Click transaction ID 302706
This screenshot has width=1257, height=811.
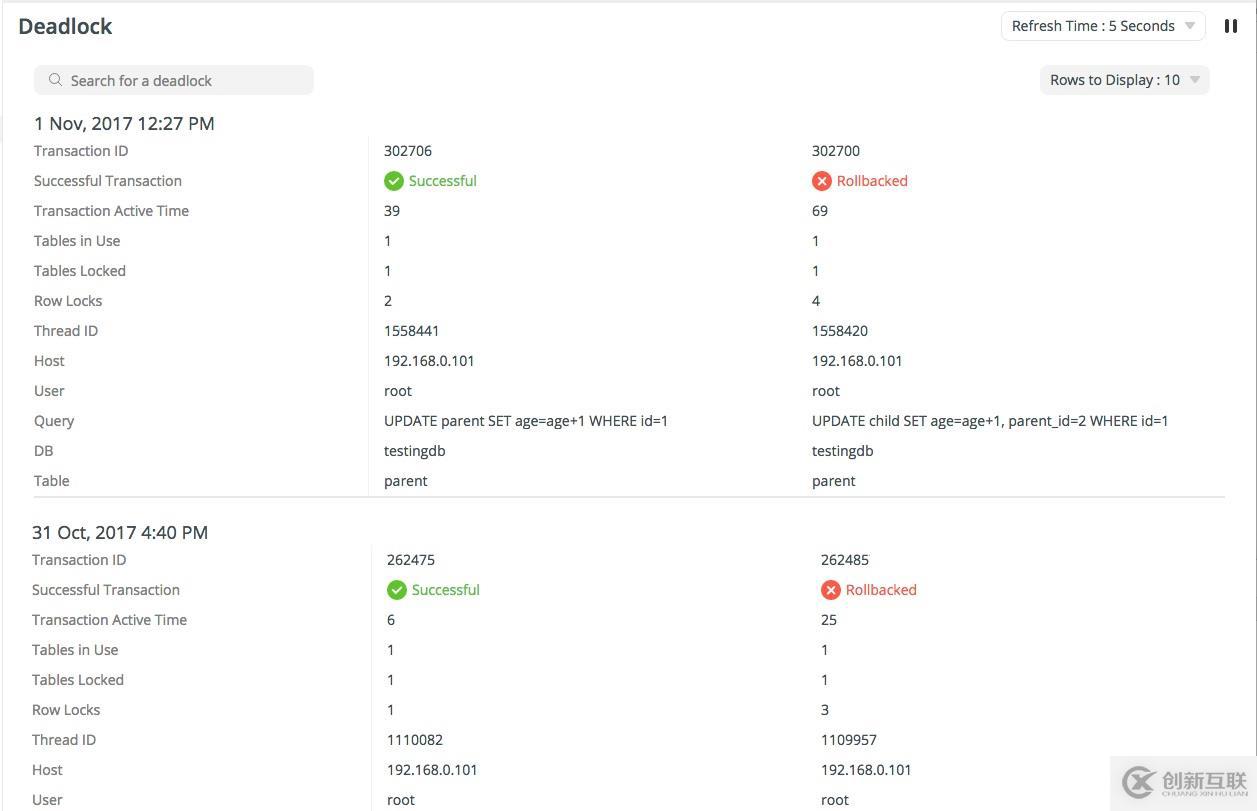tap(408, 151)
